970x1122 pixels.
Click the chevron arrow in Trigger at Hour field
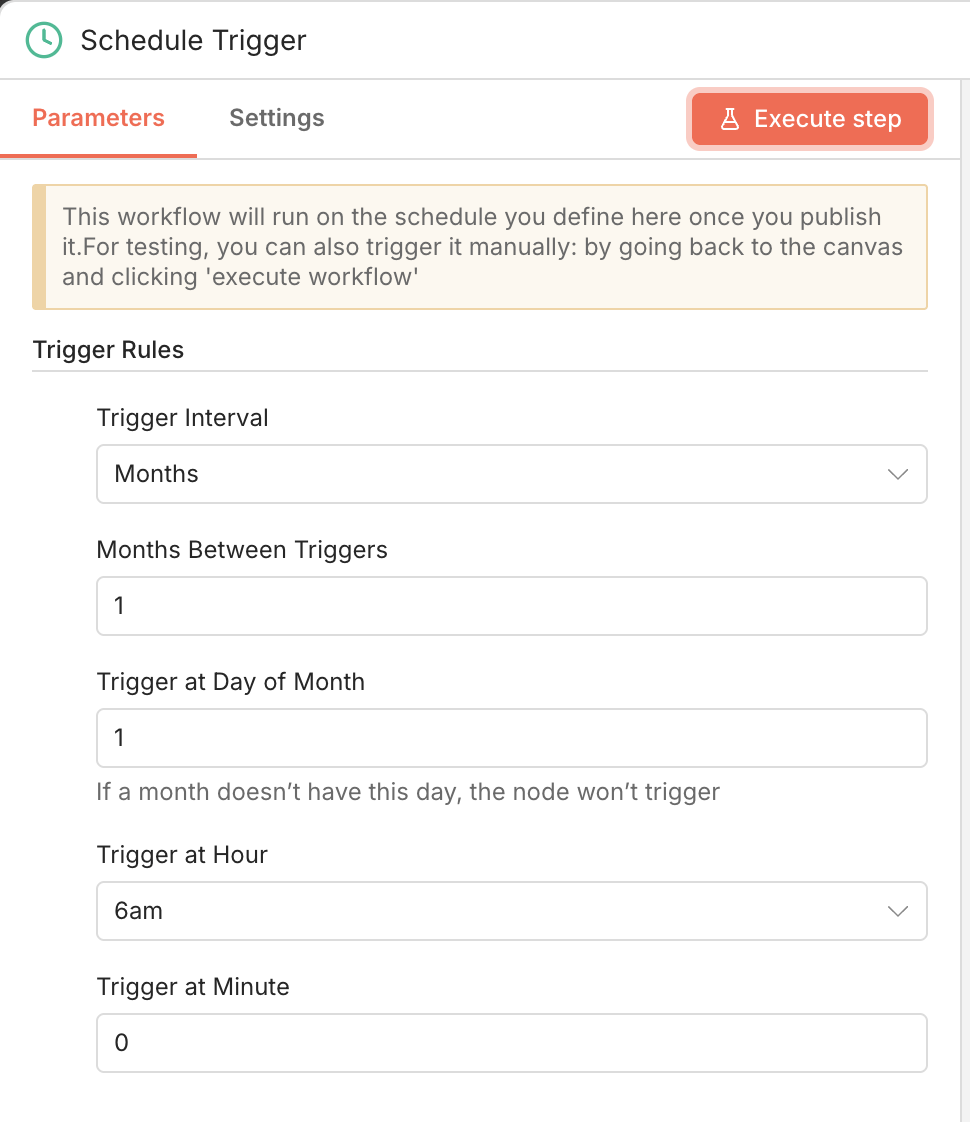[x=898, y=911]
